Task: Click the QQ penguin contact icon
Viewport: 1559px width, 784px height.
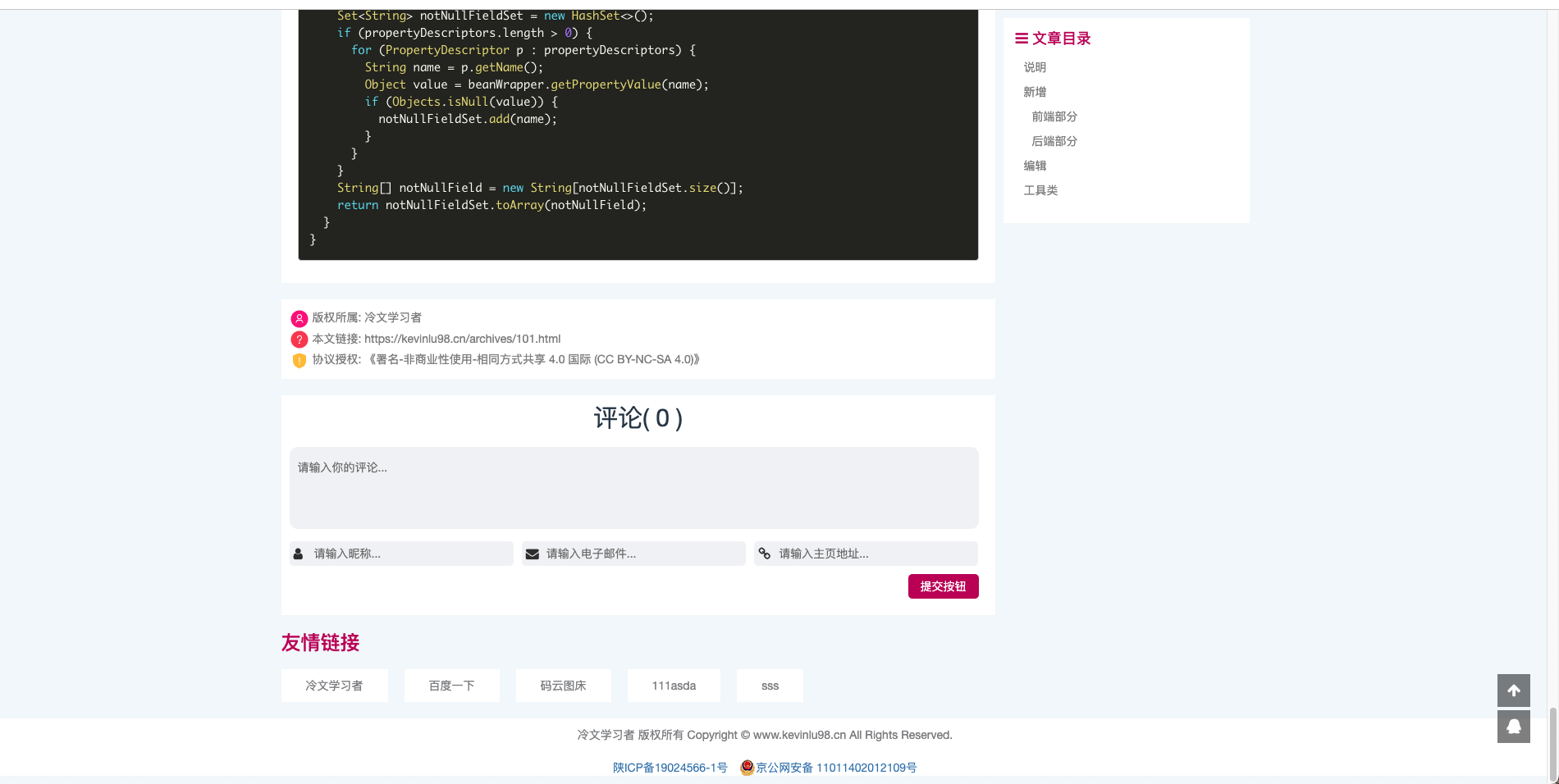Action: click(x=1513, y=727)
